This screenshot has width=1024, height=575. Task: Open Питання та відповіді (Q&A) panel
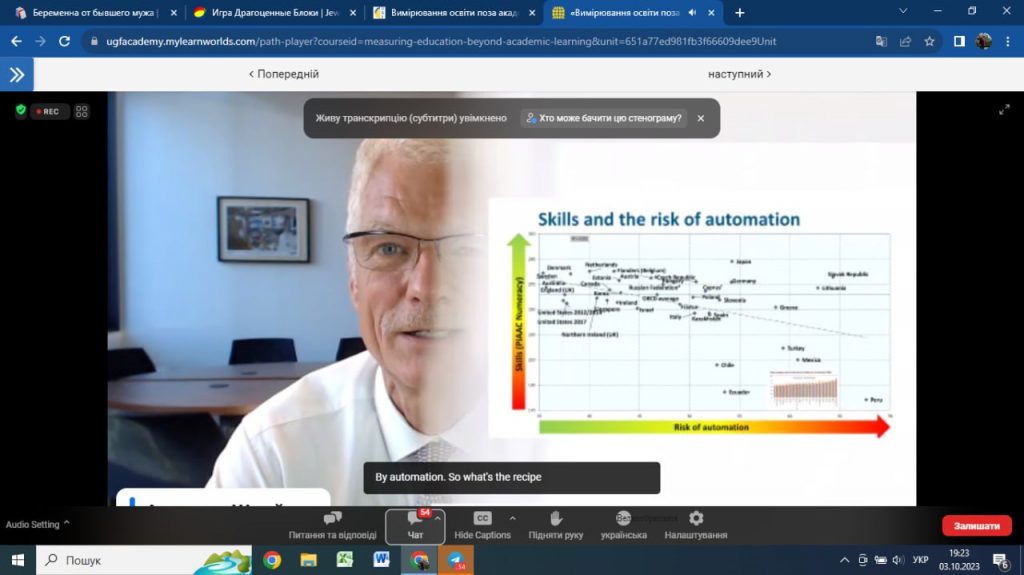pyautogui.click(x=332, y=524)
